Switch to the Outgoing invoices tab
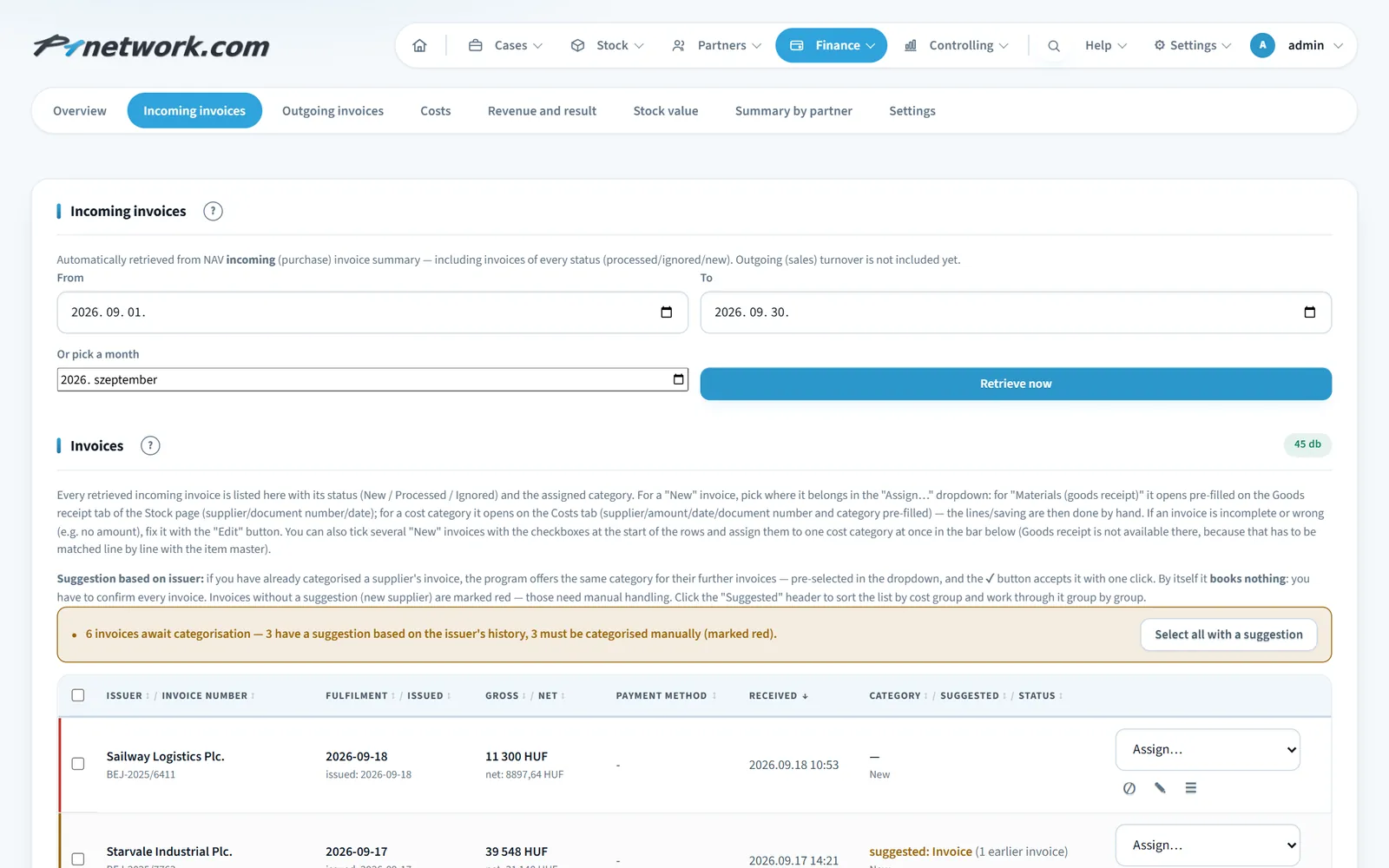The height and width of the screenshot is (868, 1389). 332,111
